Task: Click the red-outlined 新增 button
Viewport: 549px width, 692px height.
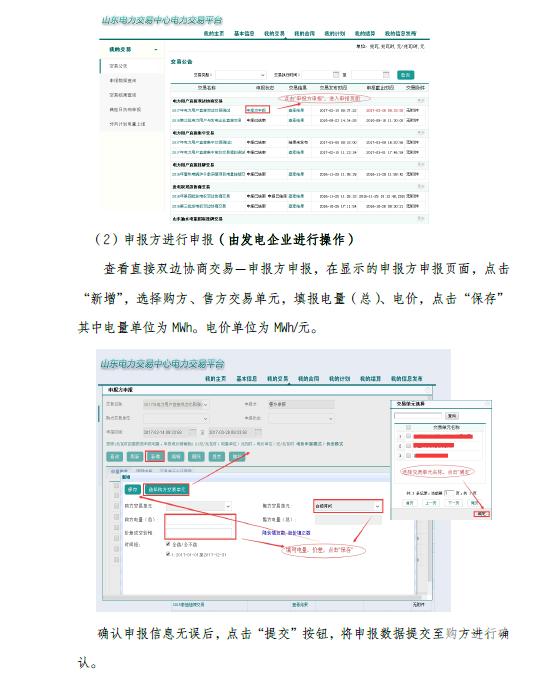Action: (155, 456)
